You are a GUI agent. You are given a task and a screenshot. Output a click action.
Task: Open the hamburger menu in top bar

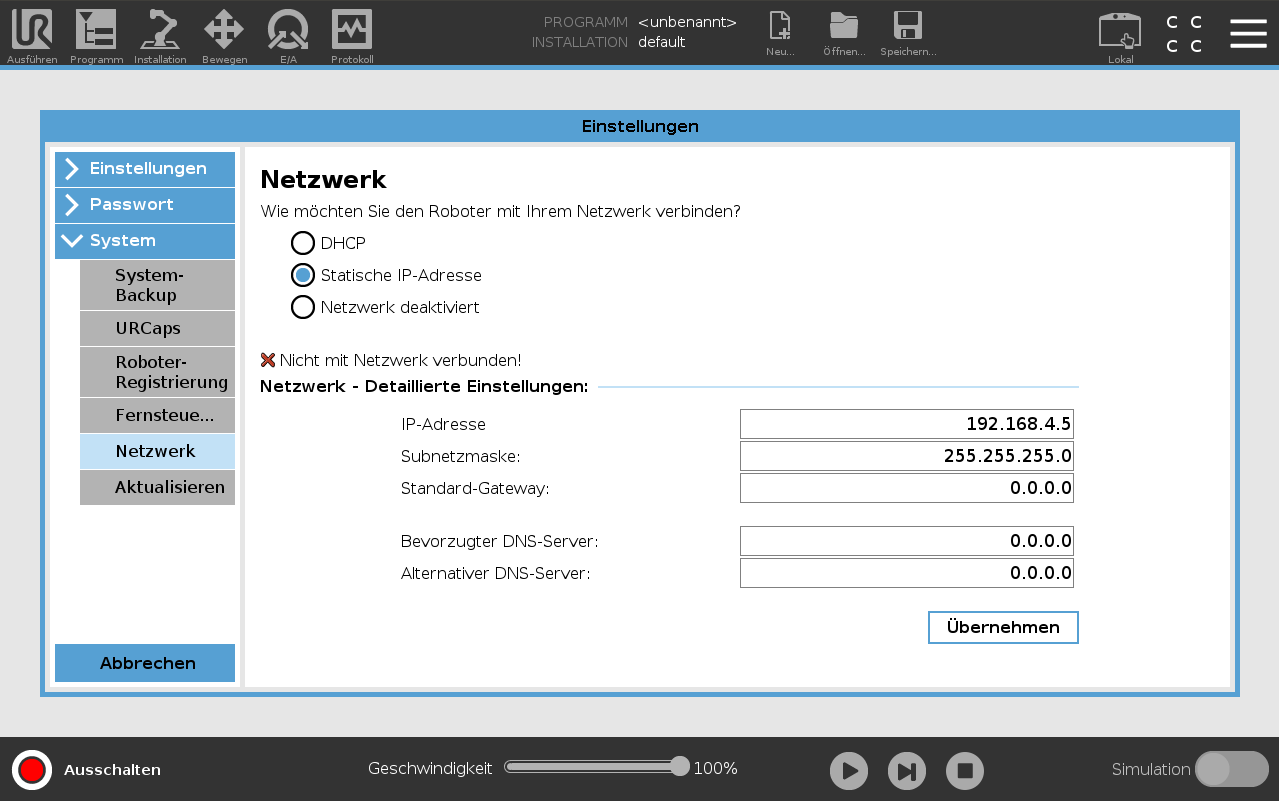(x=1248, y=33)
